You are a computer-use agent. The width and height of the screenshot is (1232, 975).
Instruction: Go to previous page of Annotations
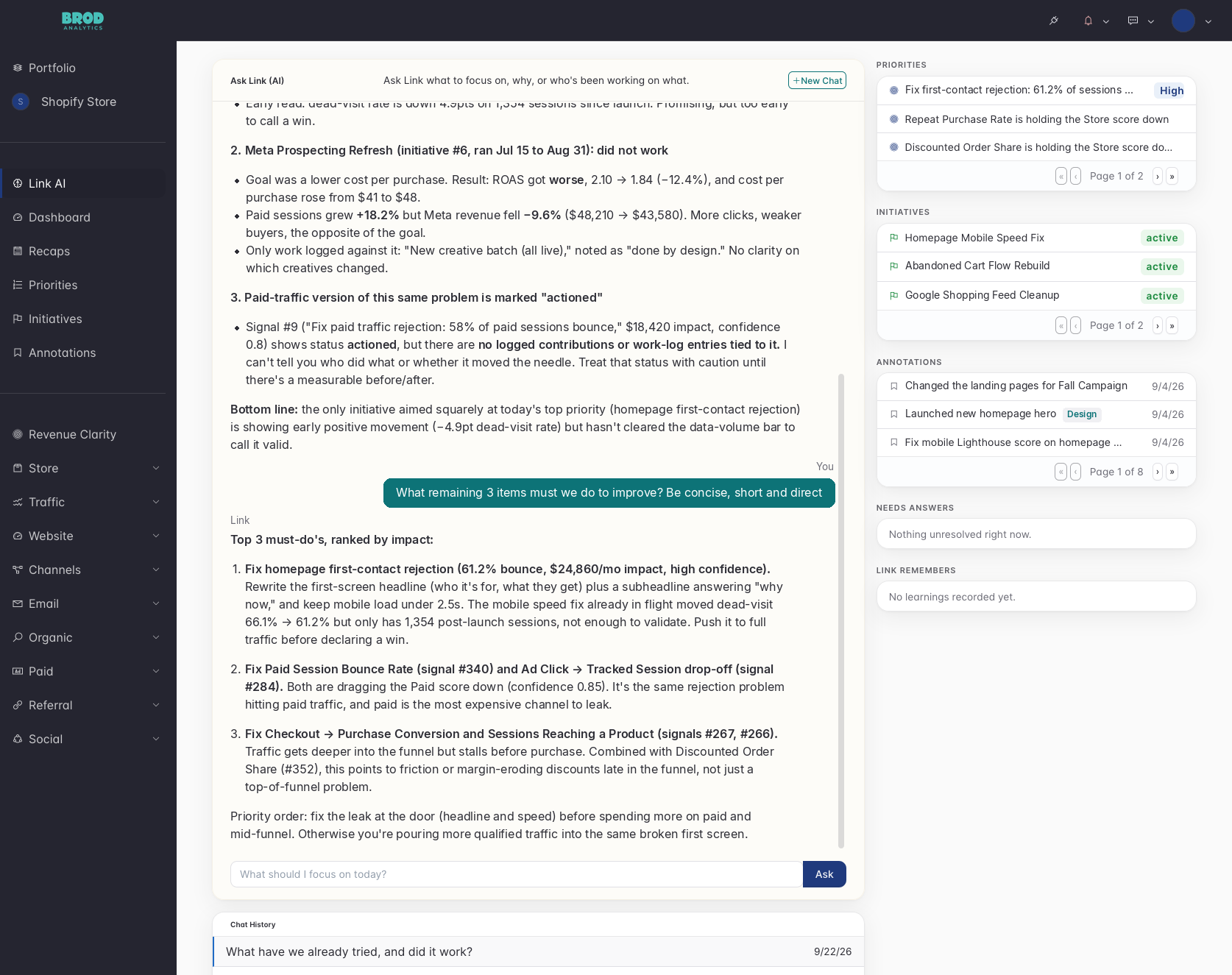click(x=1076, y=472)
